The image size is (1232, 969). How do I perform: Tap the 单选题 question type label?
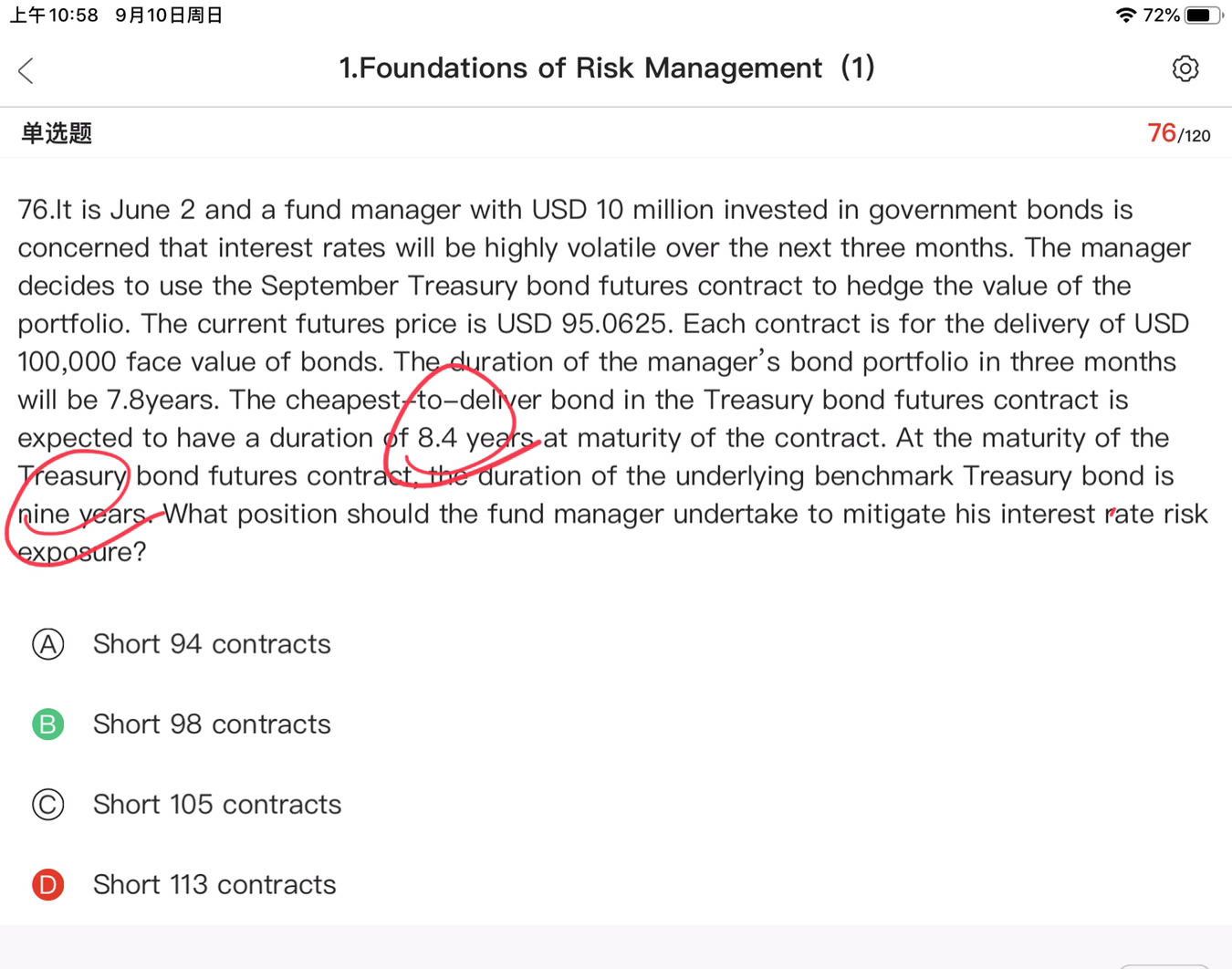click(x=57, y=134)
